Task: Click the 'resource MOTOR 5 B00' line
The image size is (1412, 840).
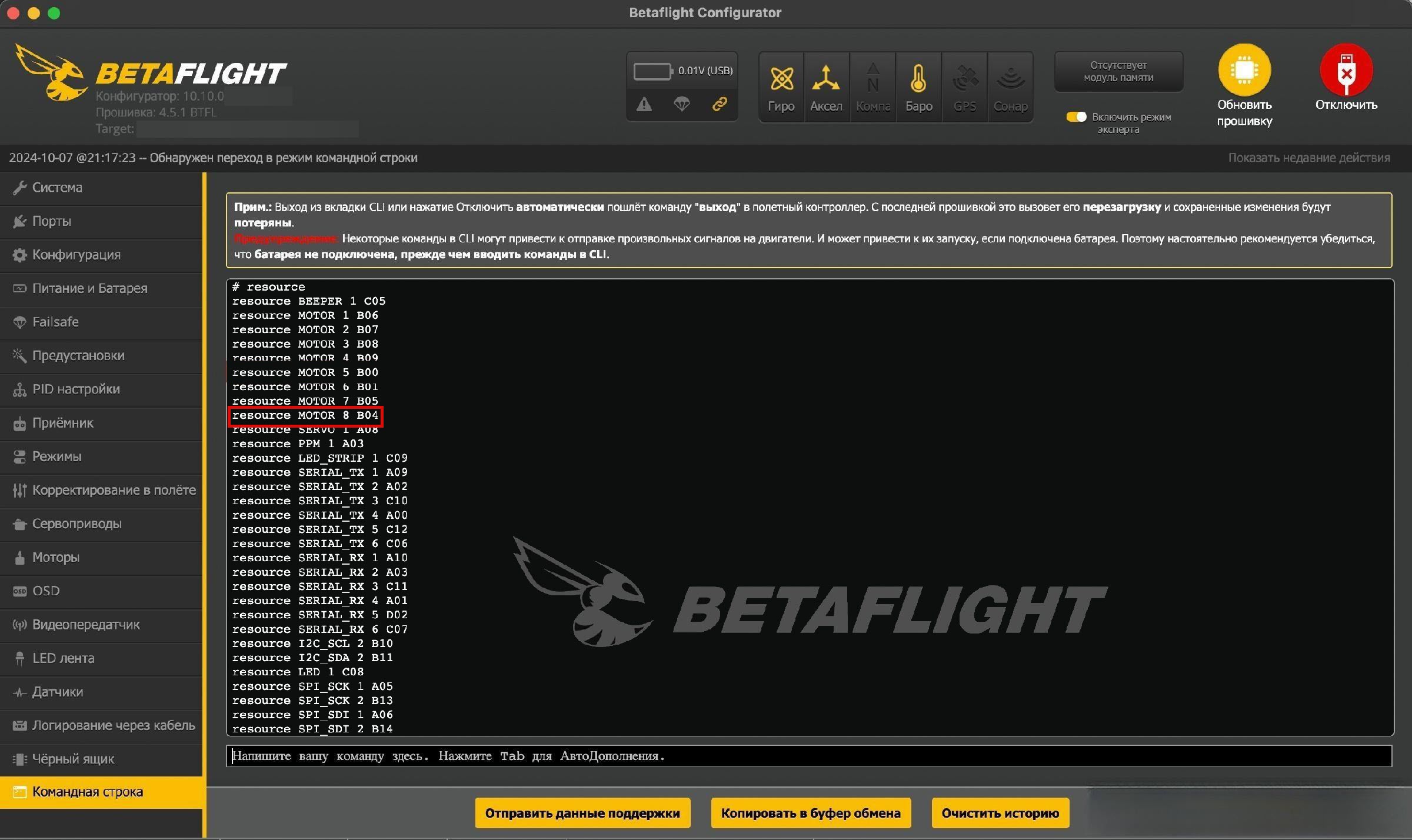Action: pyautogui.click(x=305, y=372)
